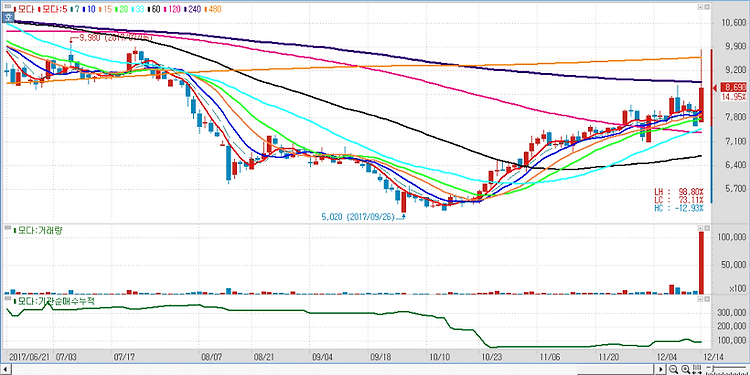Click the x100 volume unit label
This screenshot has width=750, height=375.
pos(738,289)
